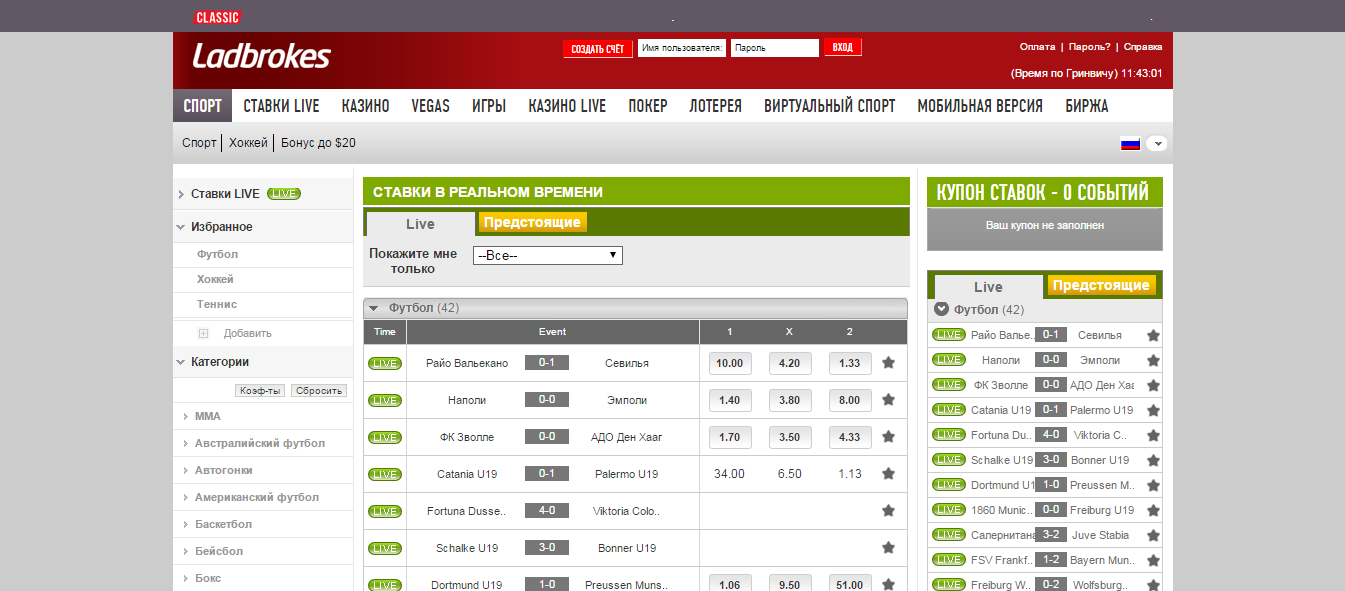Star the Fortuna Dusse.. match in main table

pos(888,511)
